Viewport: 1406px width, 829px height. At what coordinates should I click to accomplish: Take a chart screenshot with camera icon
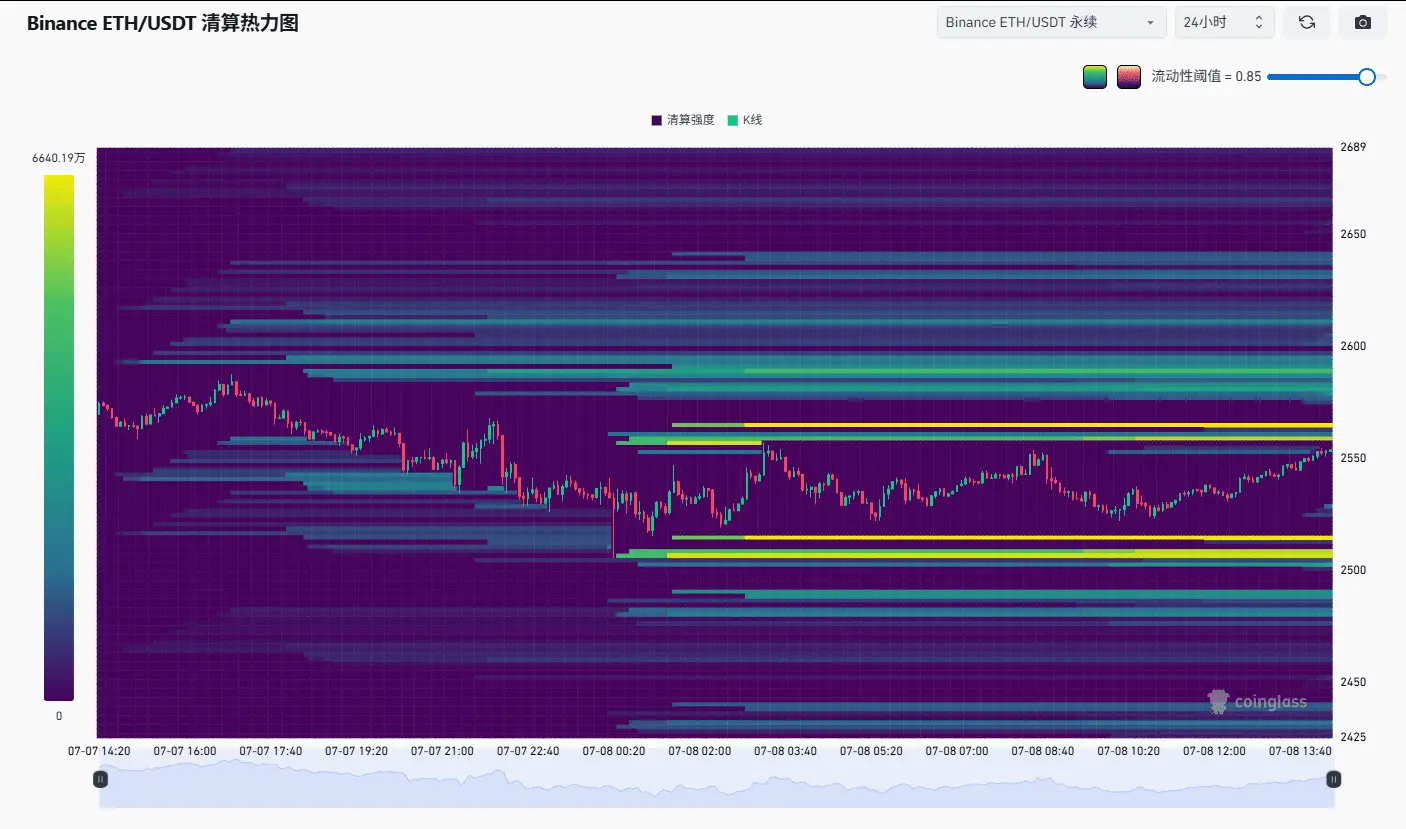(x=1363, y=22)
